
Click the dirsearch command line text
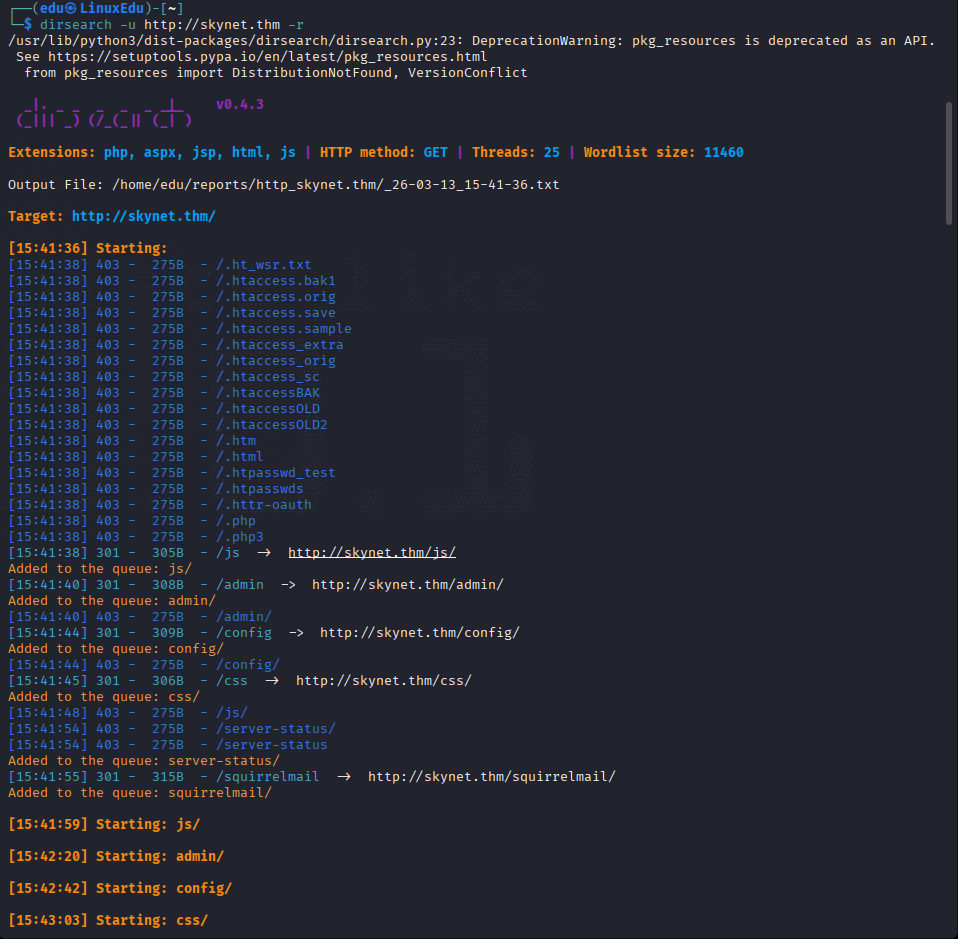tap(172, 25)
